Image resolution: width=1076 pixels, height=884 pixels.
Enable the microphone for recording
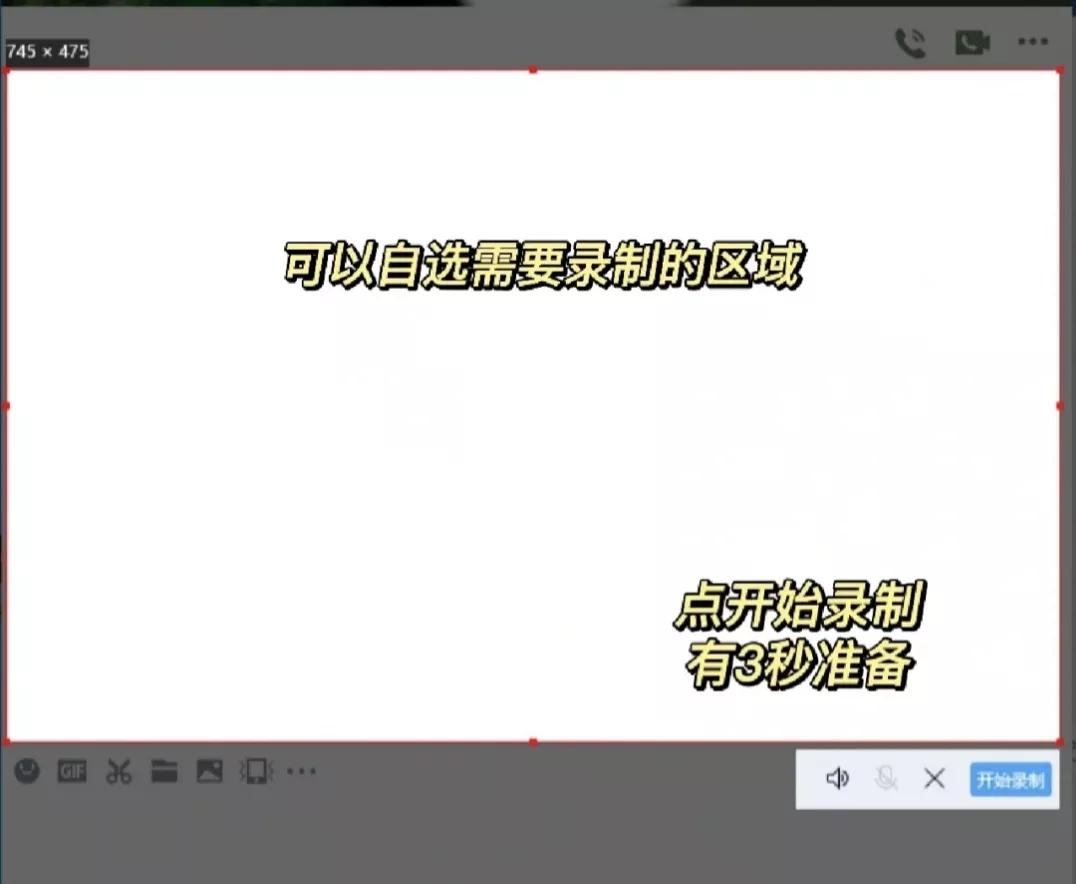click(886, 778)
